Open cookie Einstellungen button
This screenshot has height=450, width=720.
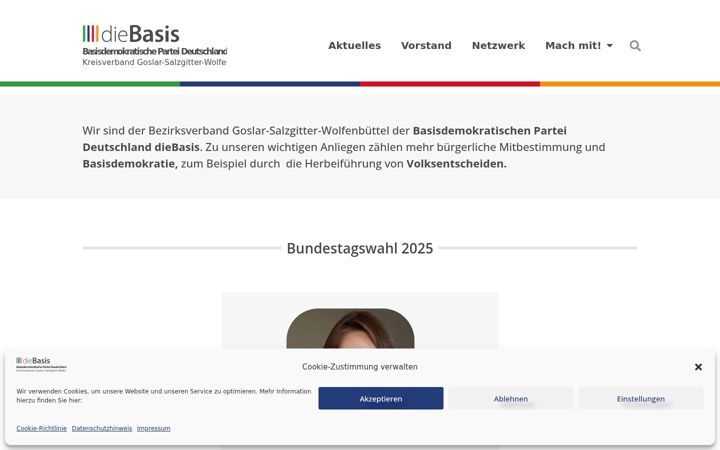tap(641, 399)
